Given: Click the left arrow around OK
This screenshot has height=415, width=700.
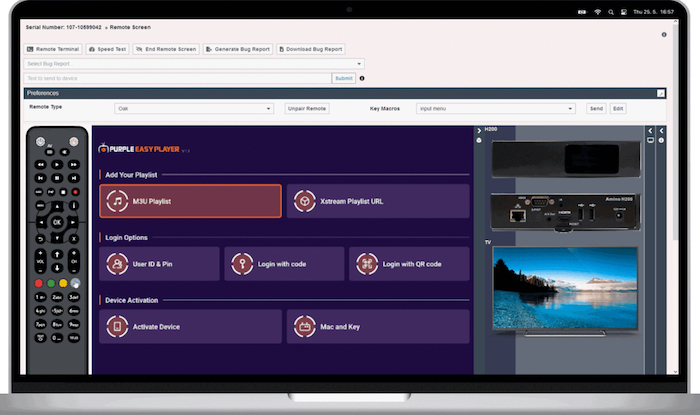Looking at the screenshot, I should coord(41,222).
